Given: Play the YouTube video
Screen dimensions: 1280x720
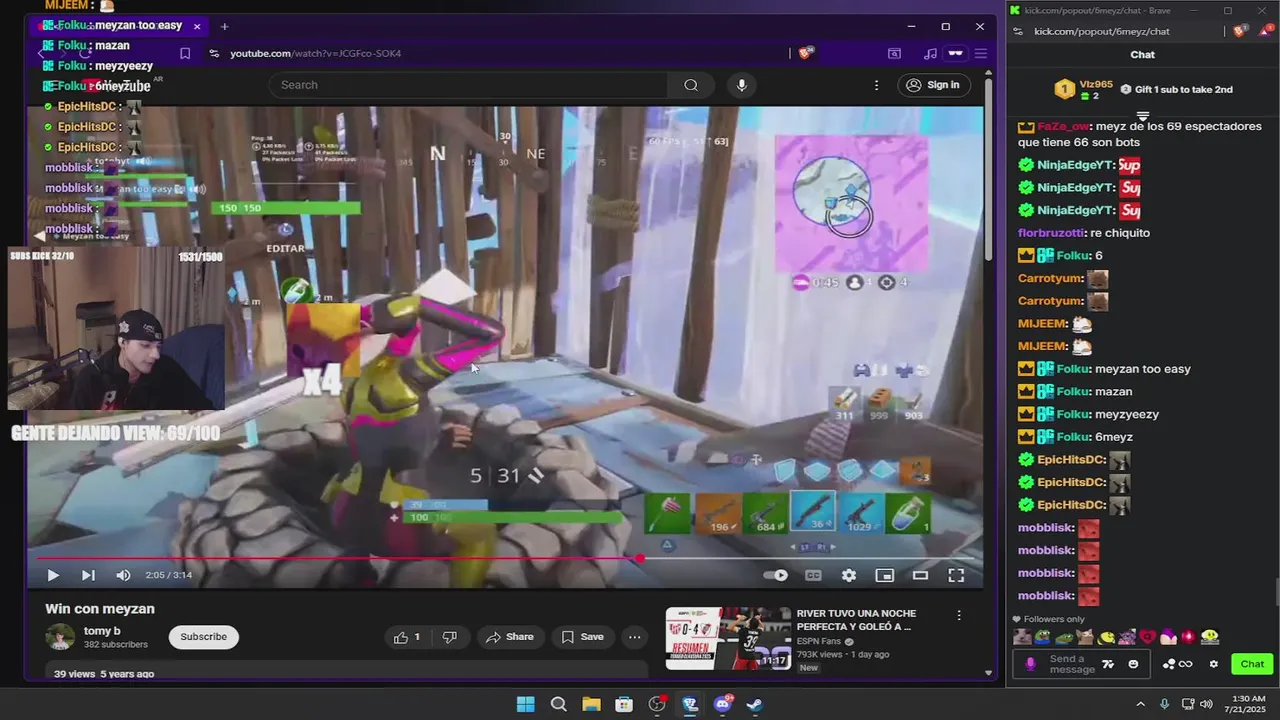Looking at the screenshot, I should click(x=53, y=575).
